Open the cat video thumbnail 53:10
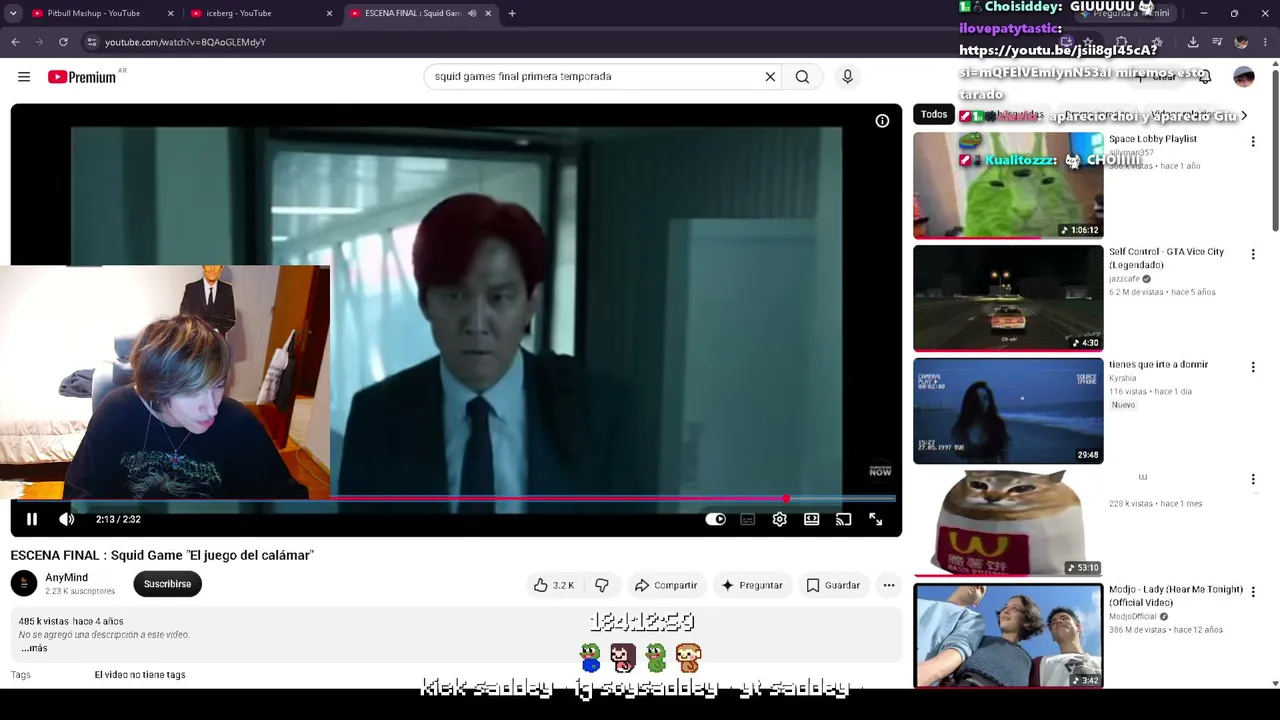The image size is (1280, 720). click(1008, 523)
